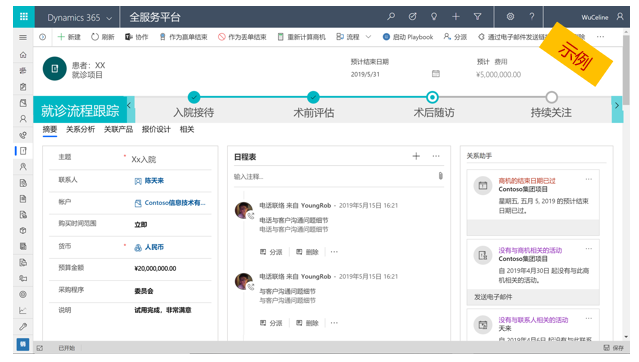Open ellipsis menu of first phone call
The width and height of the screenshot is (639, 362).
click(334, 252)
